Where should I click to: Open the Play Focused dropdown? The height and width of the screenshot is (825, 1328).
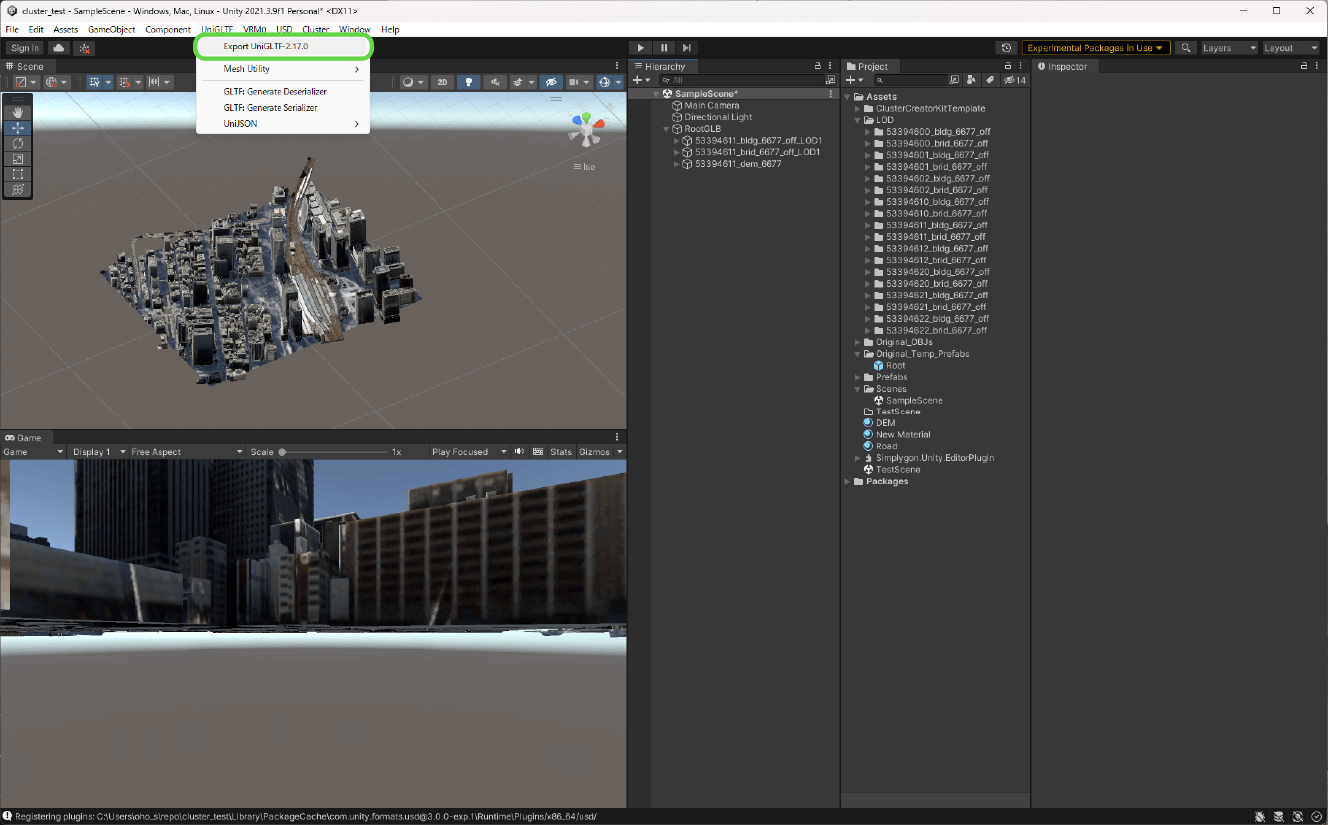point(468,452)
